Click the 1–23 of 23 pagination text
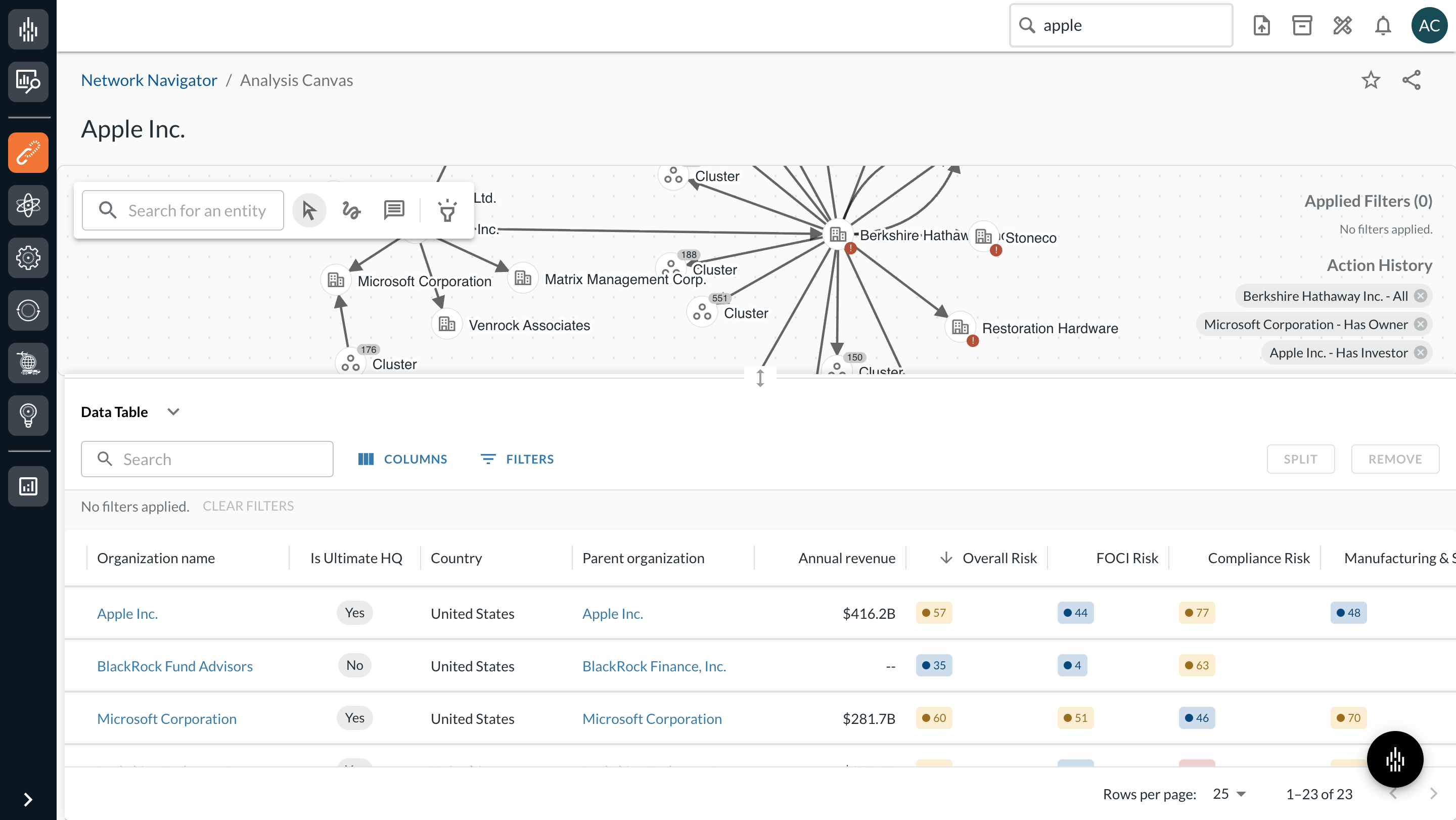1456x820 pixels. [x=1319, y=794]
